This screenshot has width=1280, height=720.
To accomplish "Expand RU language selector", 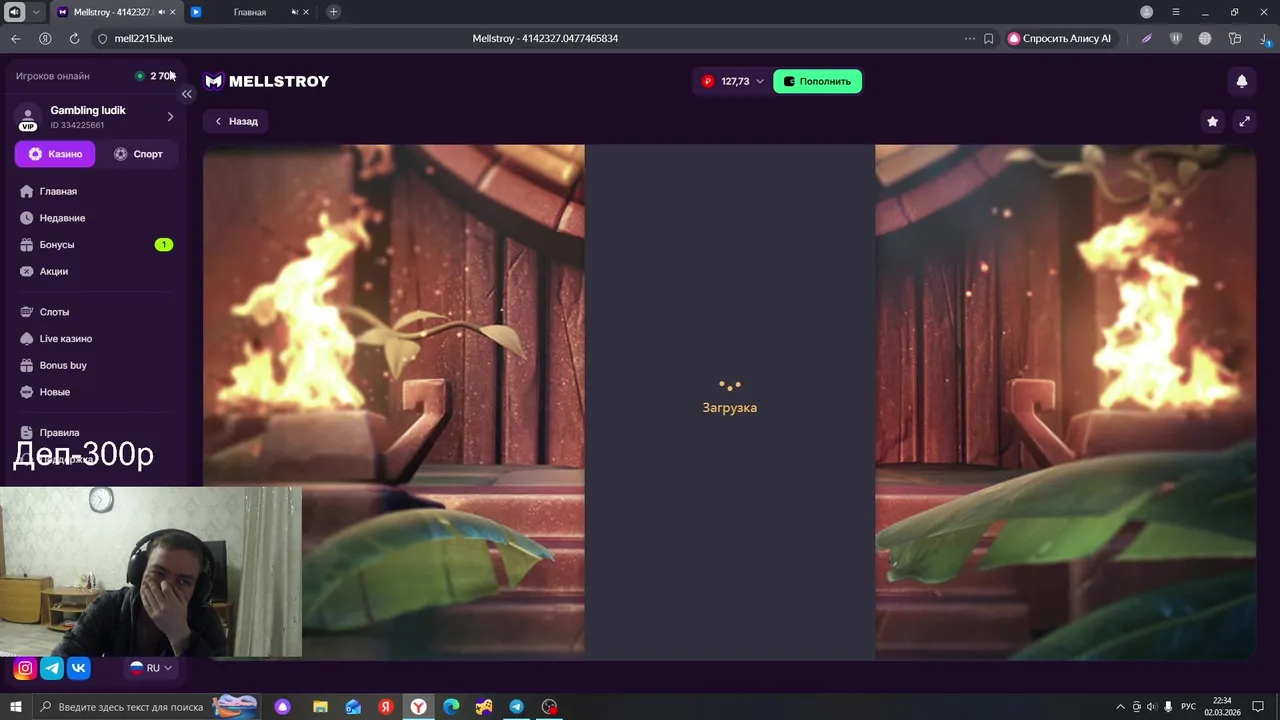I will coord(151,668).
